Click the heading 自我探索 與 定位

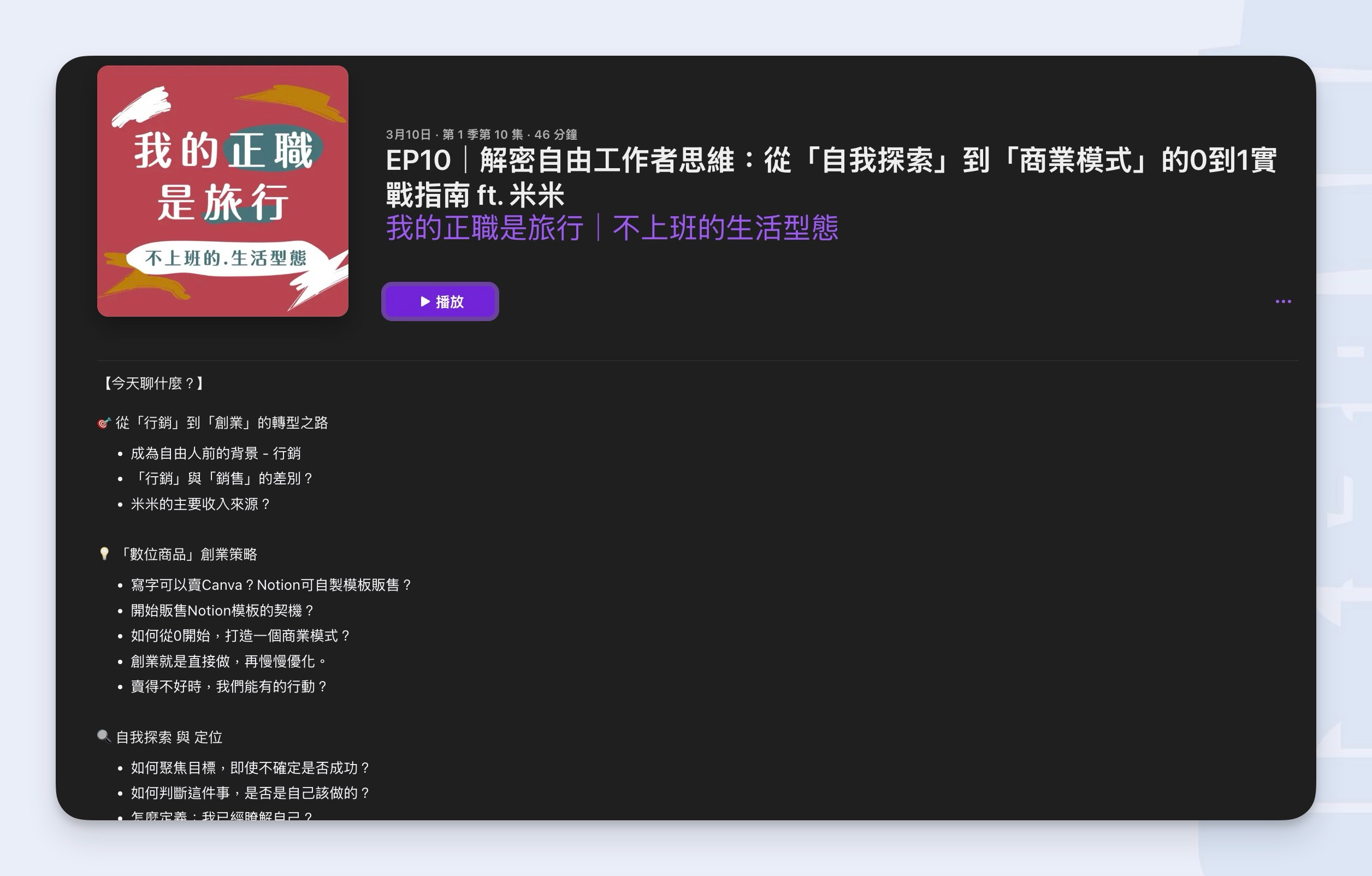click(x=169, y=737)
